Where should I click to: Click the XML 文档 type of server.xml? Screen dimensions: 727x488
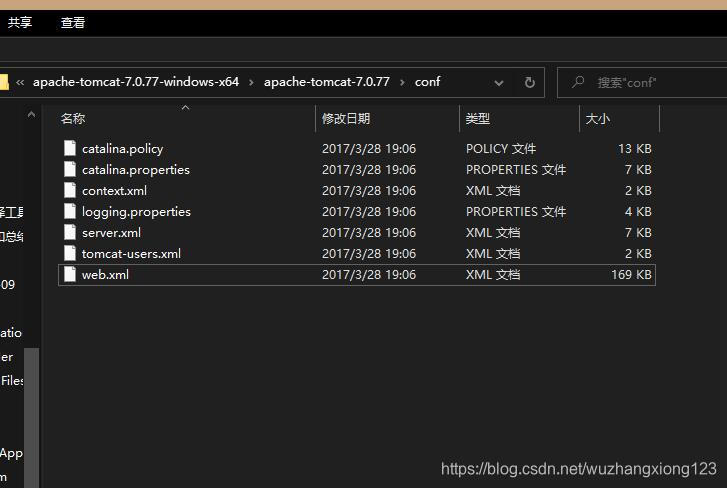(x=493, y=232)
